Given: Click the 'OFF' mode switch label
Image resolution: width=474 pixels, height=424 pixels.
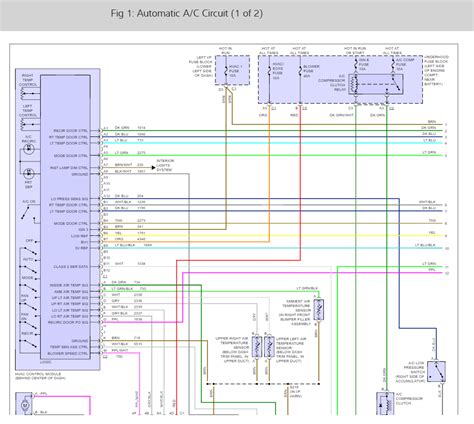Looking at the screenshot, I should [29, 241].
